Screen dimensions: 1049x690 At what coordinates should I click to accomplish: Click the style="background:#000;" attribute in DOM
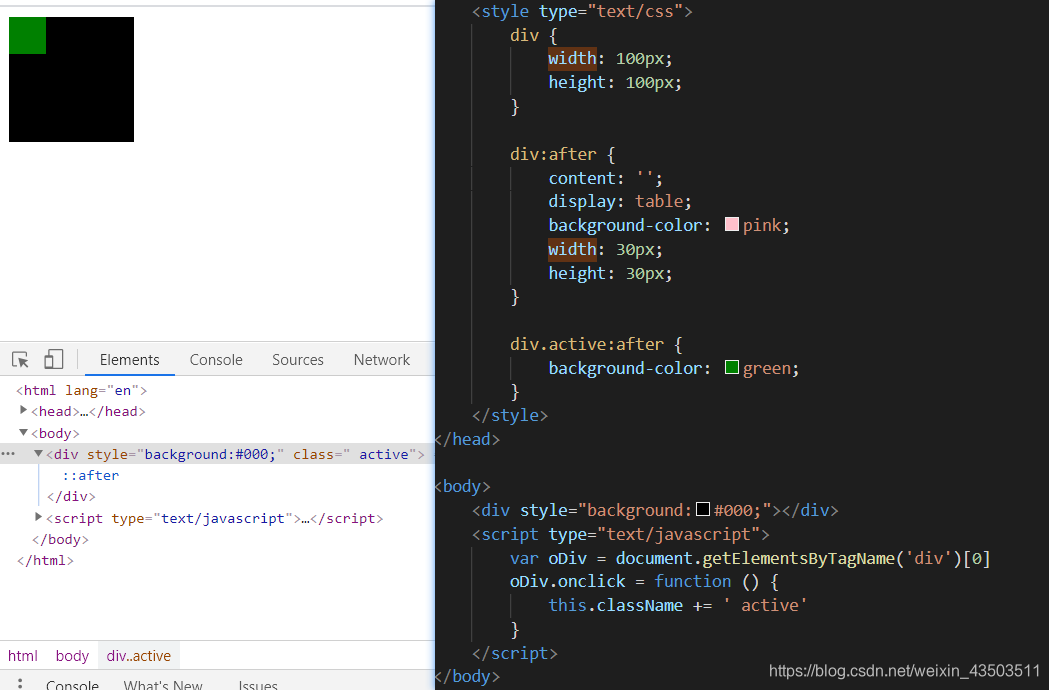point(185,454)
